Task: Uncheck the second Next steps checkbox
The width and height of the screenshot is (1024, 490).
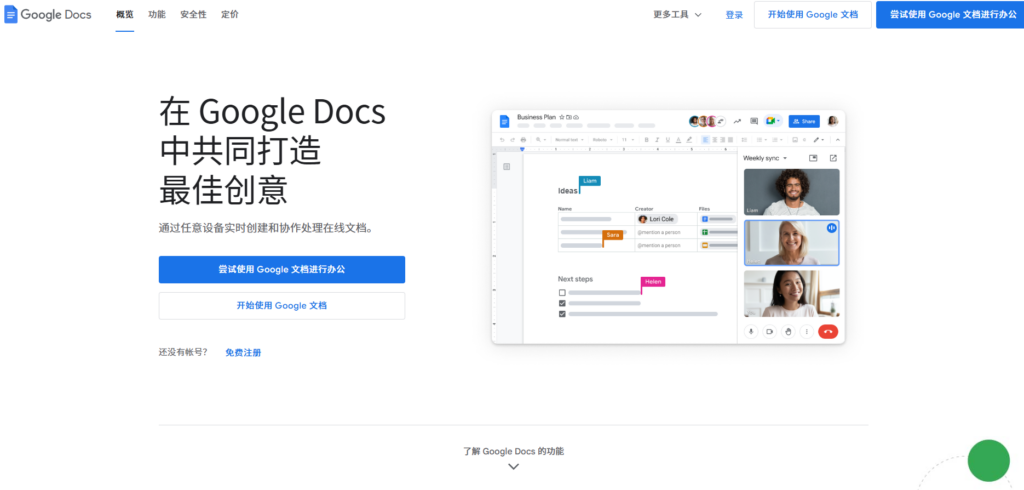Action: tap(562, 303)
